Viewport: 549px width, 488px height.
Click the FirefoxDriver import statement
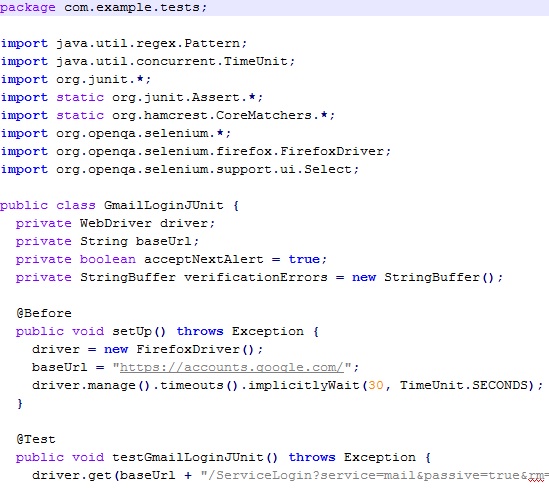(196, 151)
